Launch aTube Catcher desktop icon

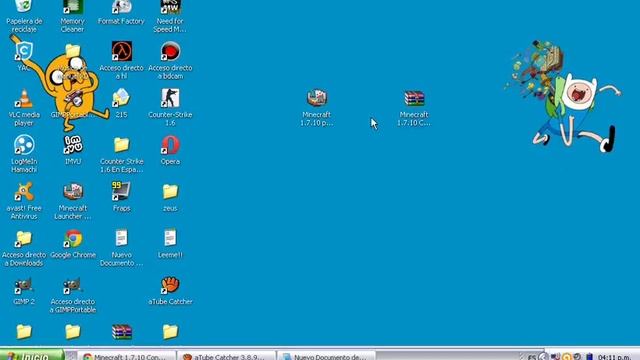click(x=170, y=291)
